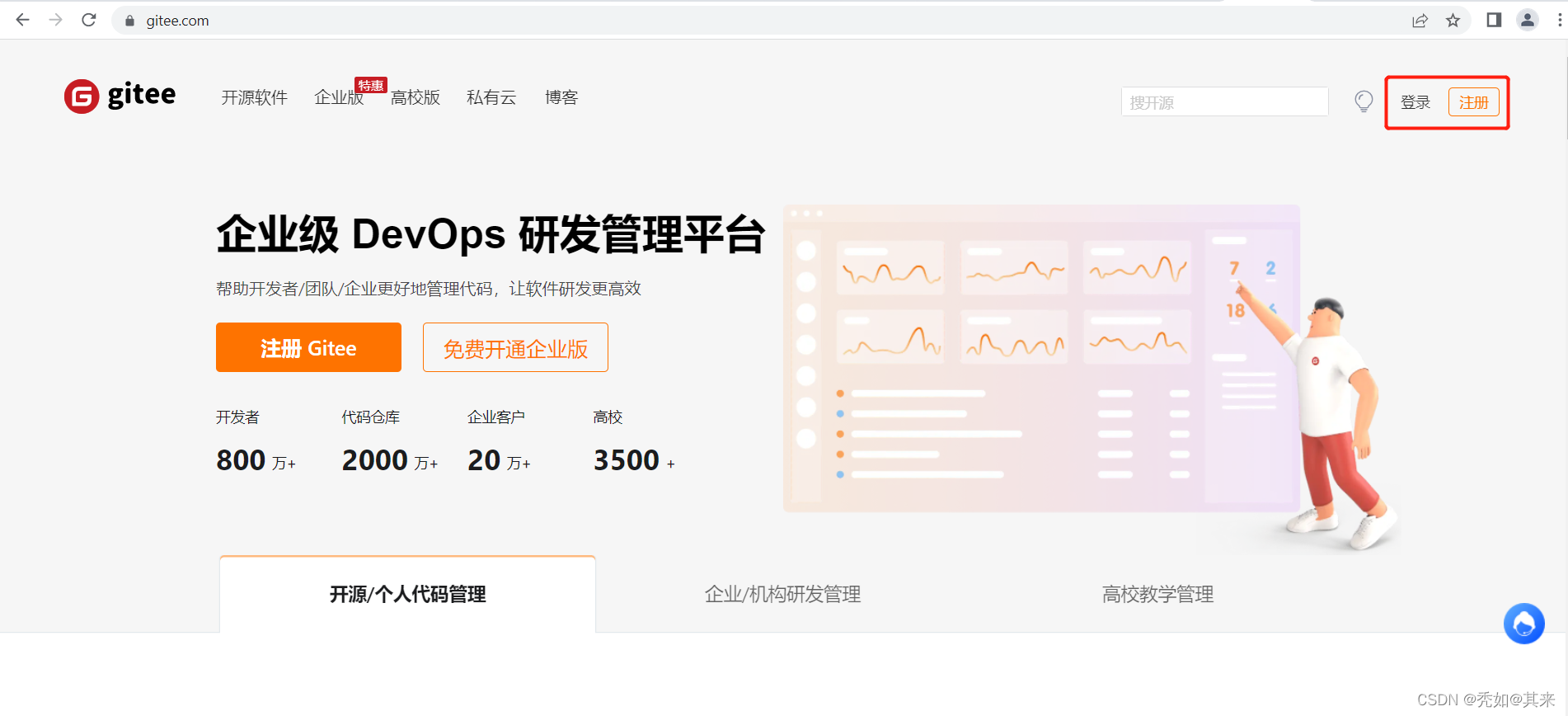The width and height of the screenshot is (1568, 716).
Task: Open the Chrome three-dot menu
Action: (1560, 20)
